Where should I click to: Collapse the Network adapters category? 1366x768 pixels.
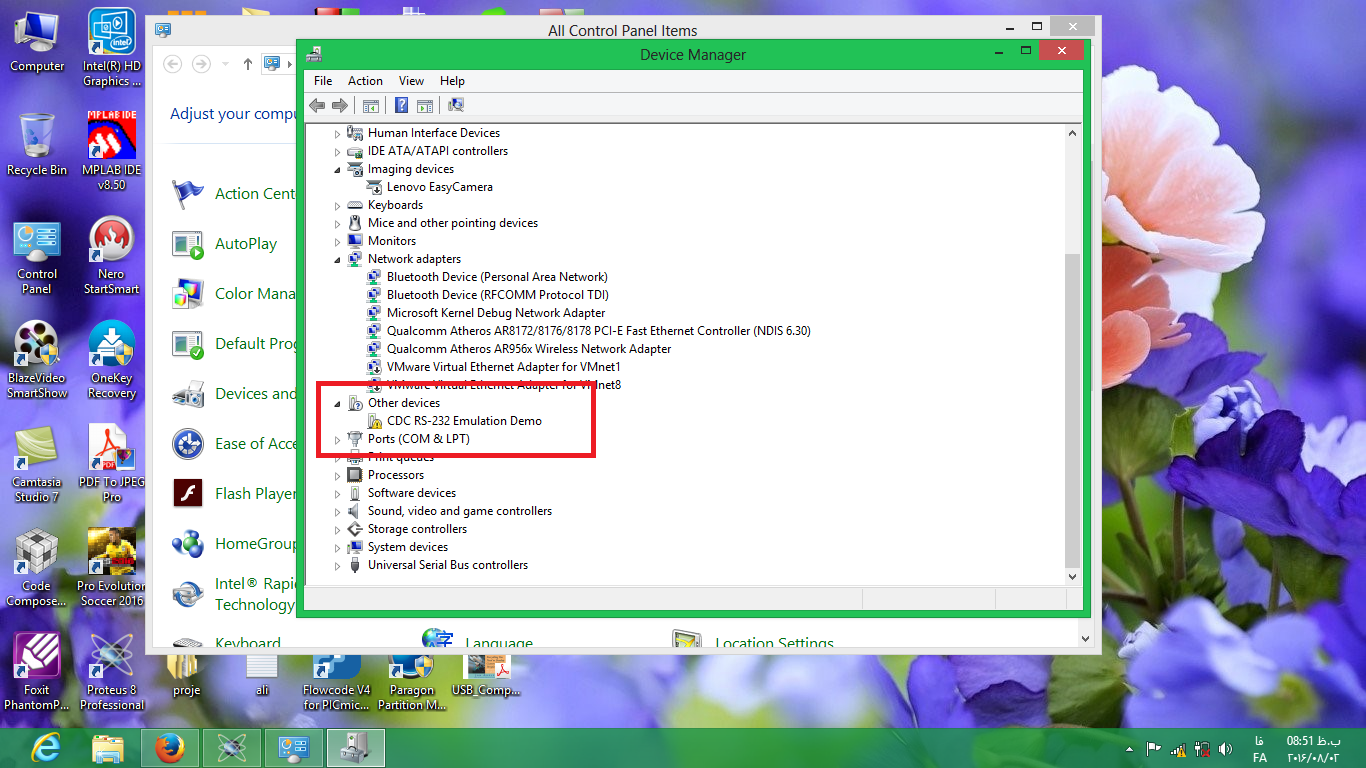(x=337, y=259)
